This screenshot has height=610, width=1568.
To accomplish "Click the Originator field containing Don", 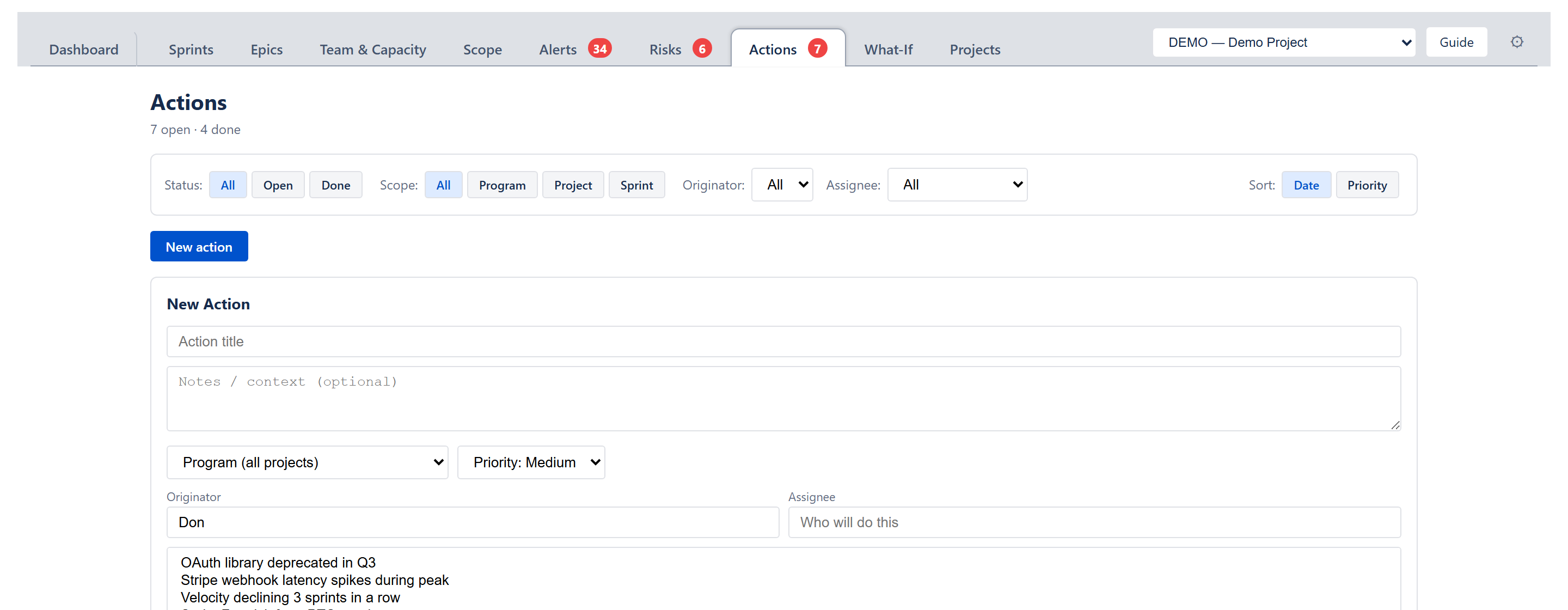I will (x=473, y=522).
